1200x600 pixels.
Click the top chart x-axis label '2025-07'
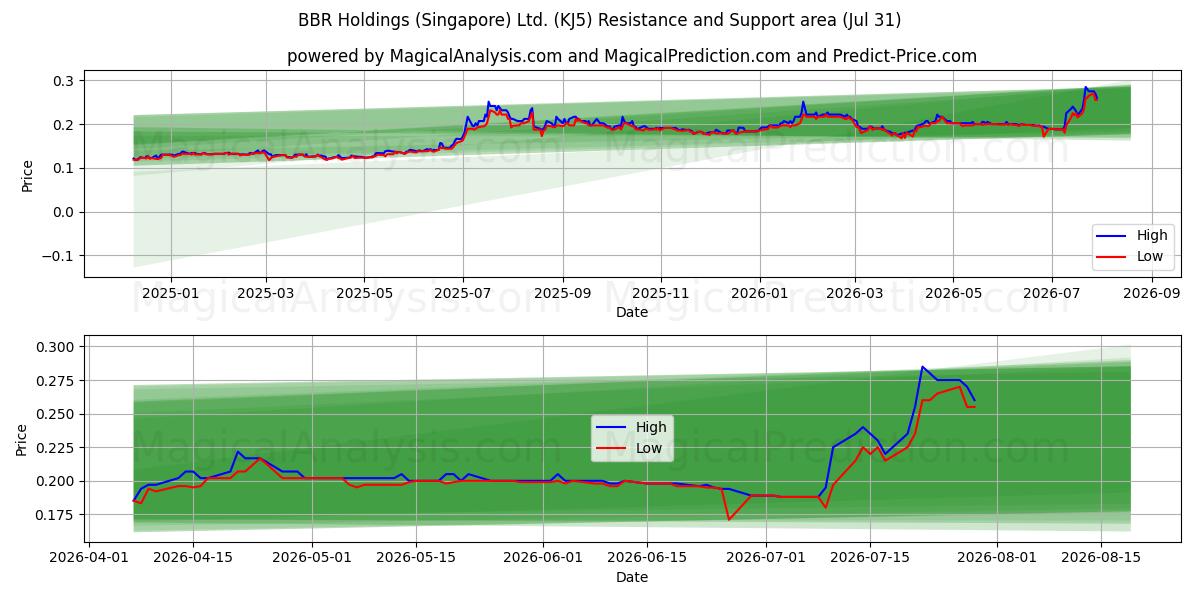463,293
